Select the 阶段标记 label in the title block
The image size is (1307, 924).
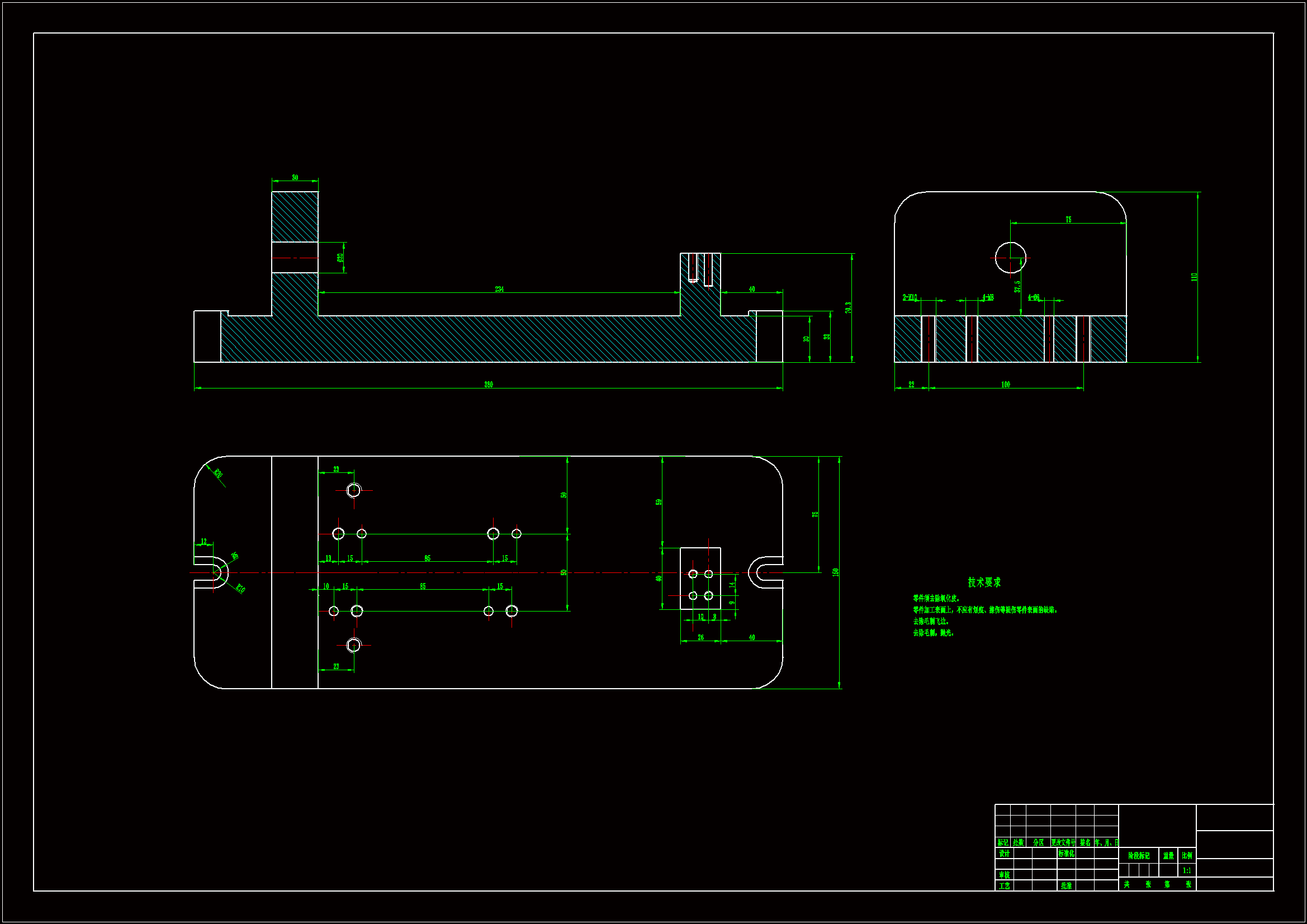click(x=1139, y=856)
